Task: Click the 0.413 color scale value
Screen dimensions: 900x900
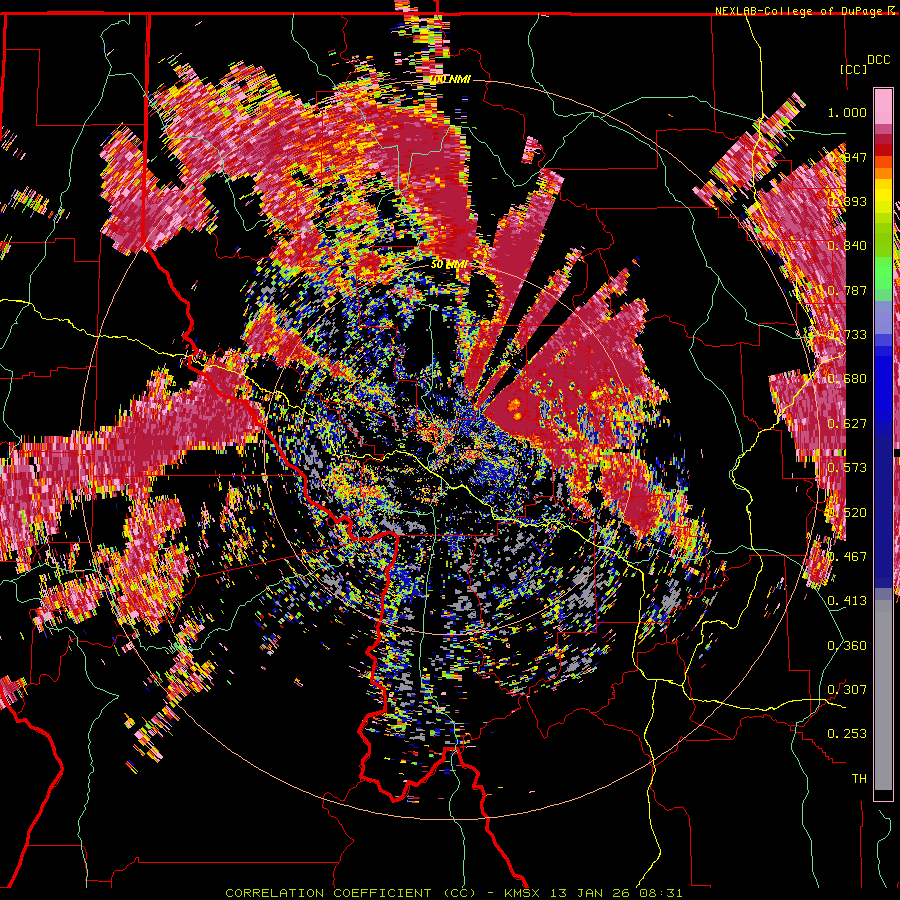Action: (x=847, y=601)
